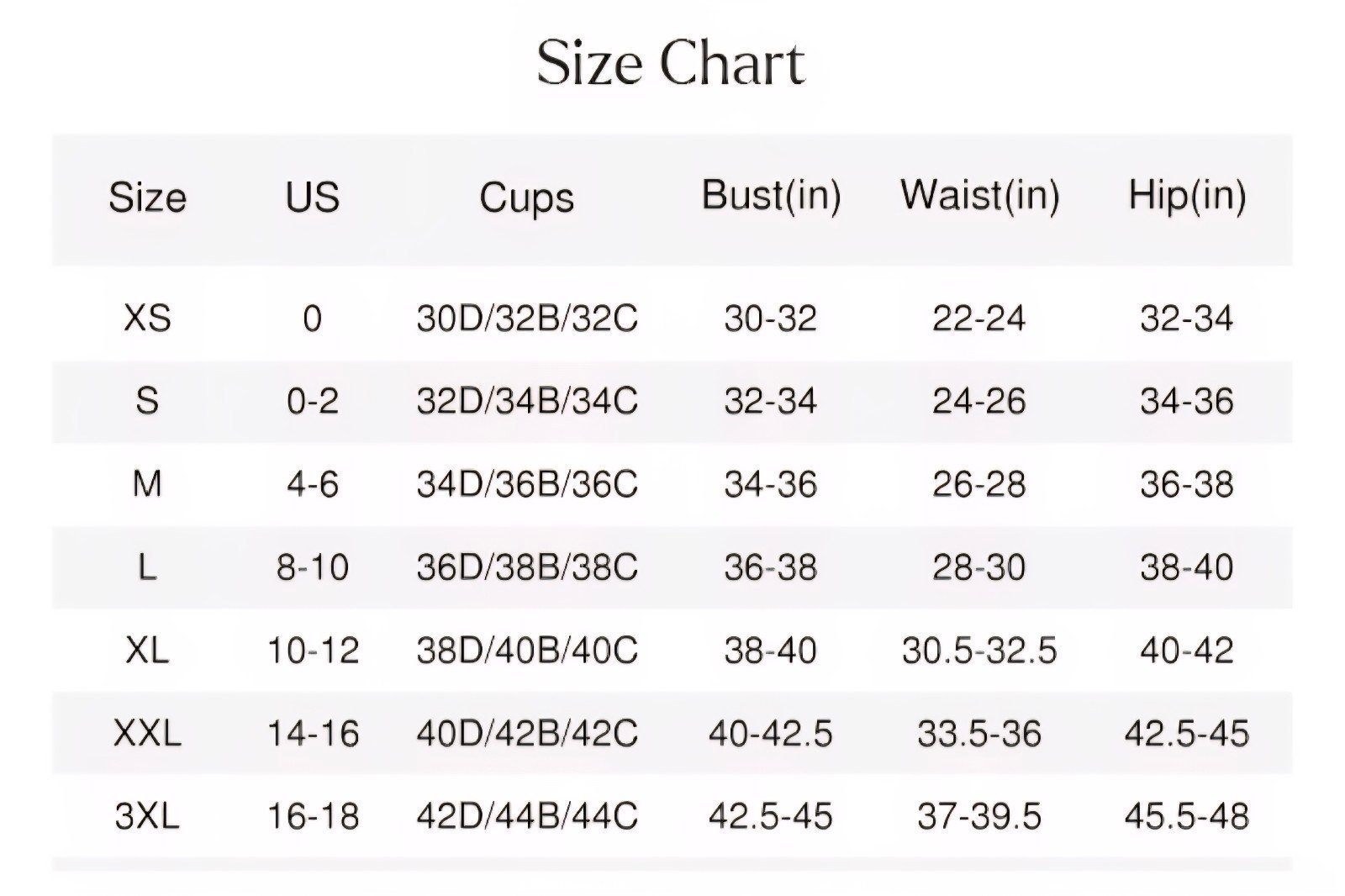The image size is (1345, 896).
Task: Click the Bust(in) column header
Action: tap(771, 196)
